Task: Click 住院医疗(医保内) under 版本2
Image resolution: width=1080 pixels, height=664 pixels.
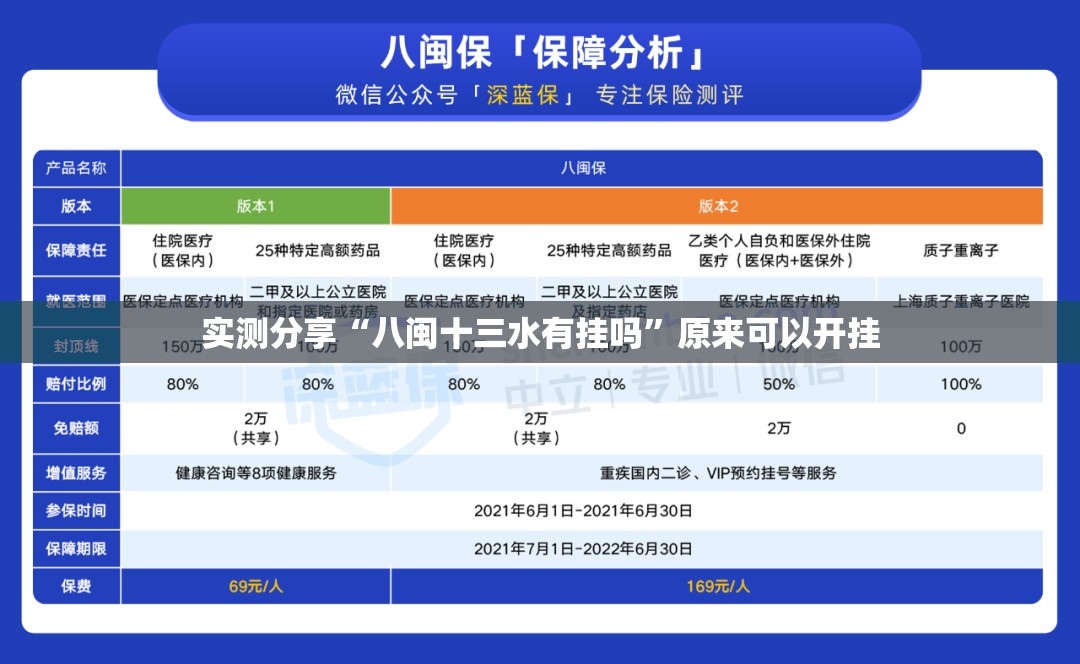Action: coord(464,251)
